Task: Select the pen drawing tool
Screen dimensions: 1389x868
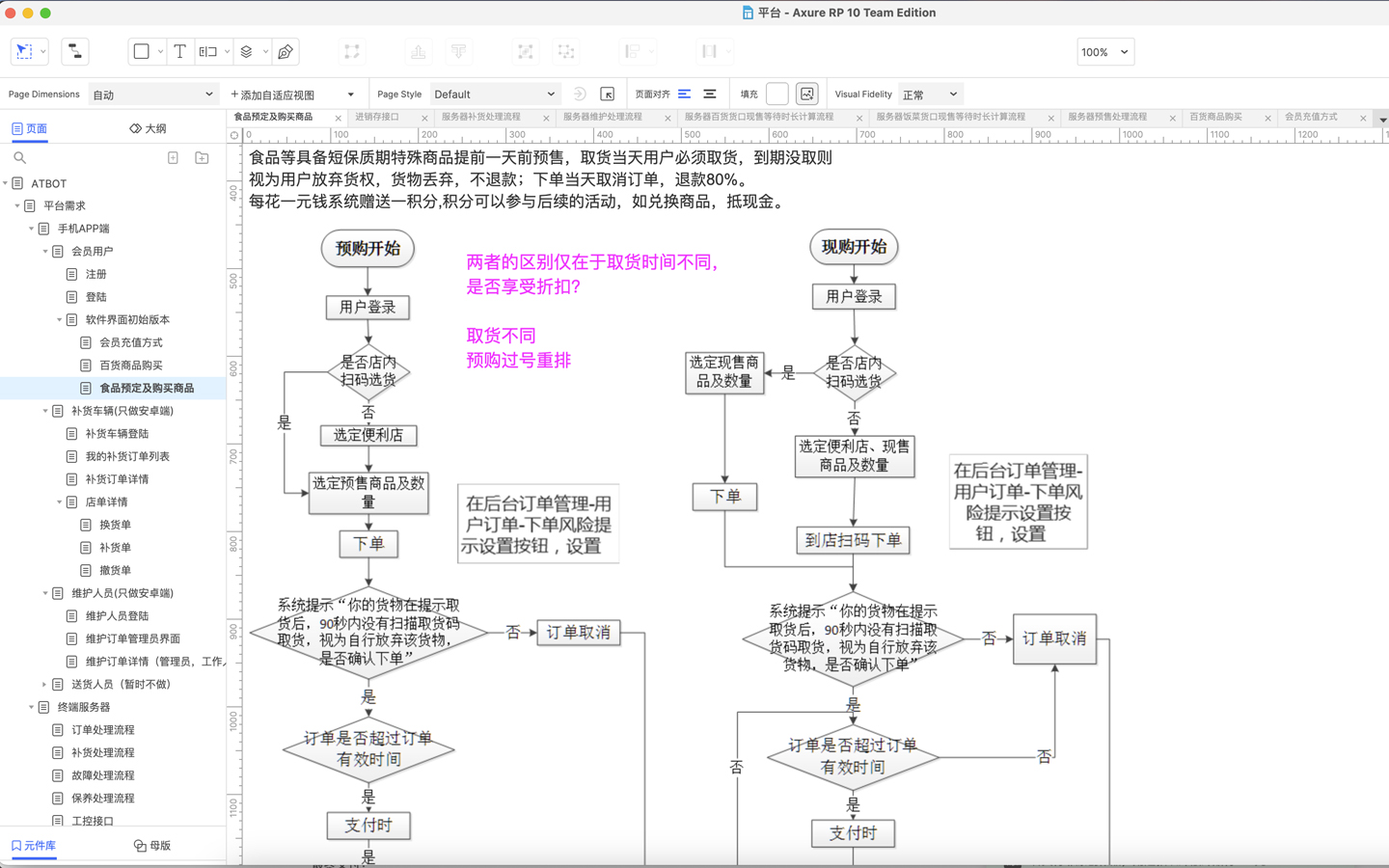Action: (x=286, y=51)
